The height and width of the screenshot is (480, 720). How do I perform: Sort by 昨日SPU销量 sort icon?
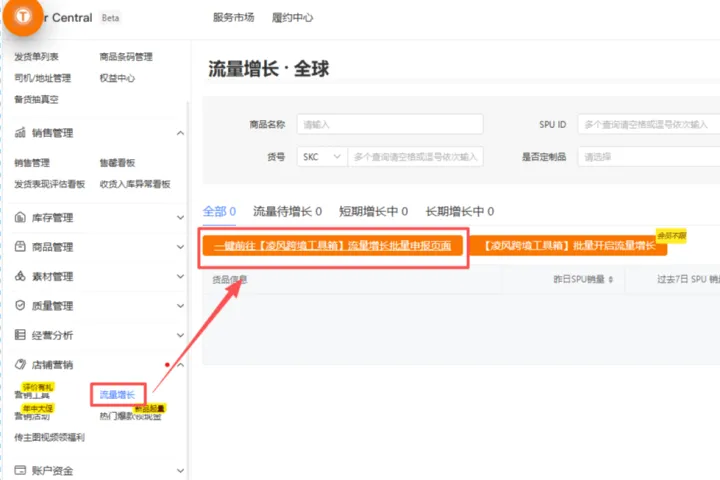pyautogui.click(x=611, y=279)
